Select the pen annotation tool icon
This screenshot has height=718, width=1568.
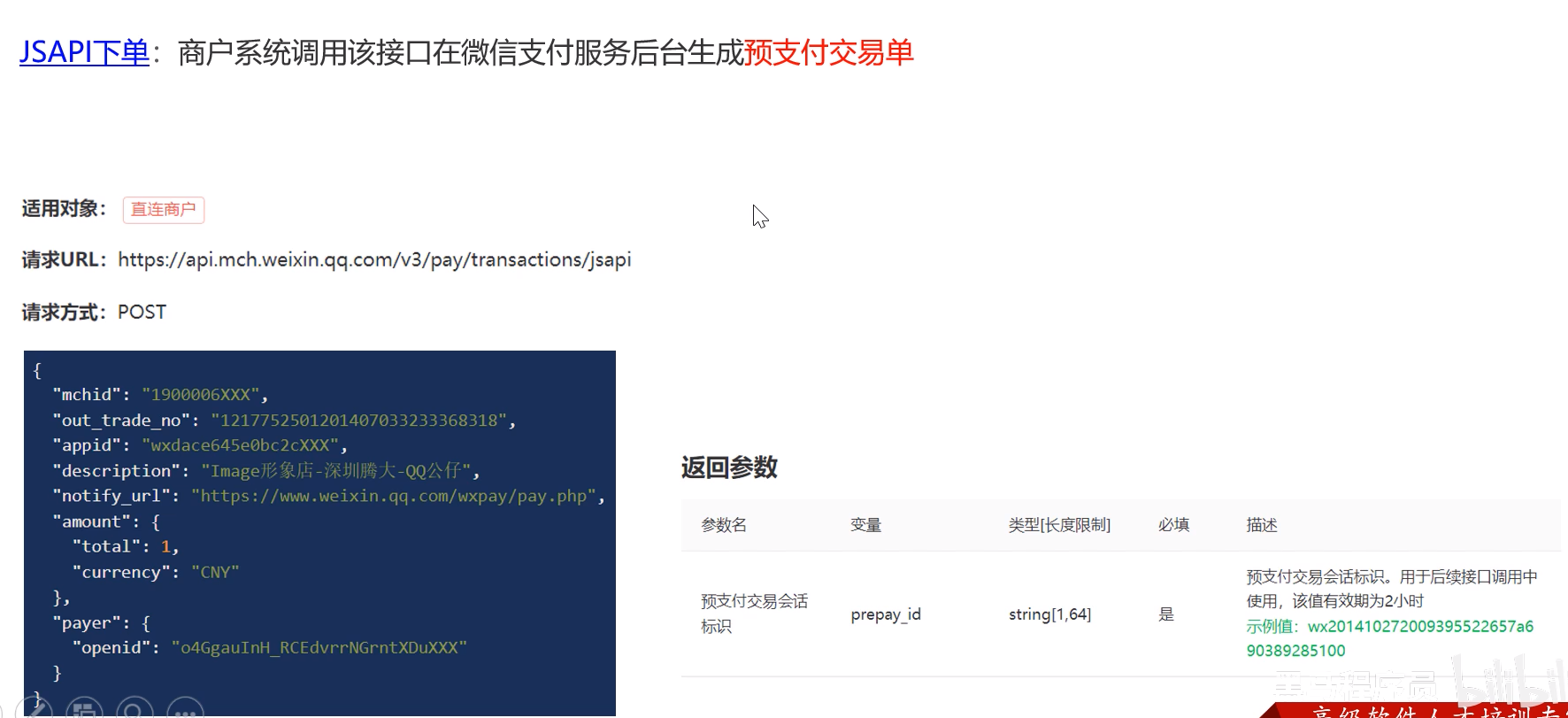tap(35, 709)
